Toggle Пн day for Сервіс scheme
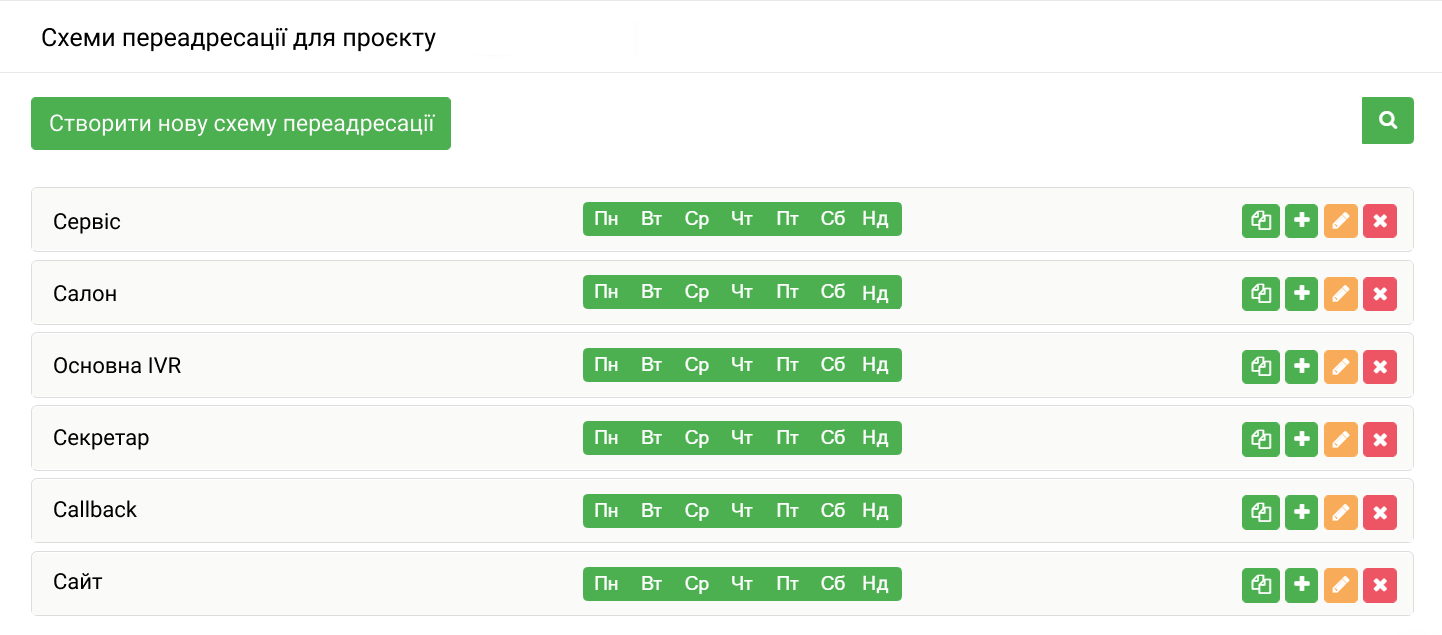 pyautogui.click(x=606, y=219)
